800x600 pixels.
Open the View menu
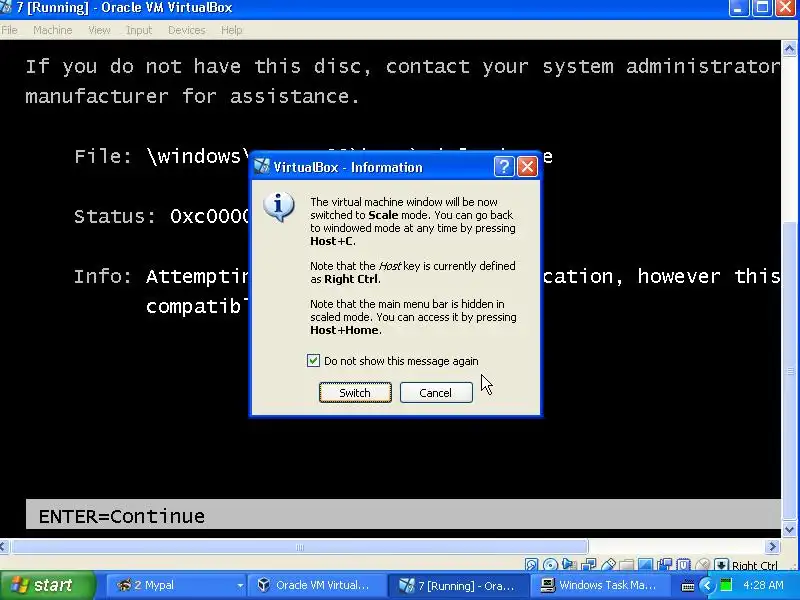point(99,30)
